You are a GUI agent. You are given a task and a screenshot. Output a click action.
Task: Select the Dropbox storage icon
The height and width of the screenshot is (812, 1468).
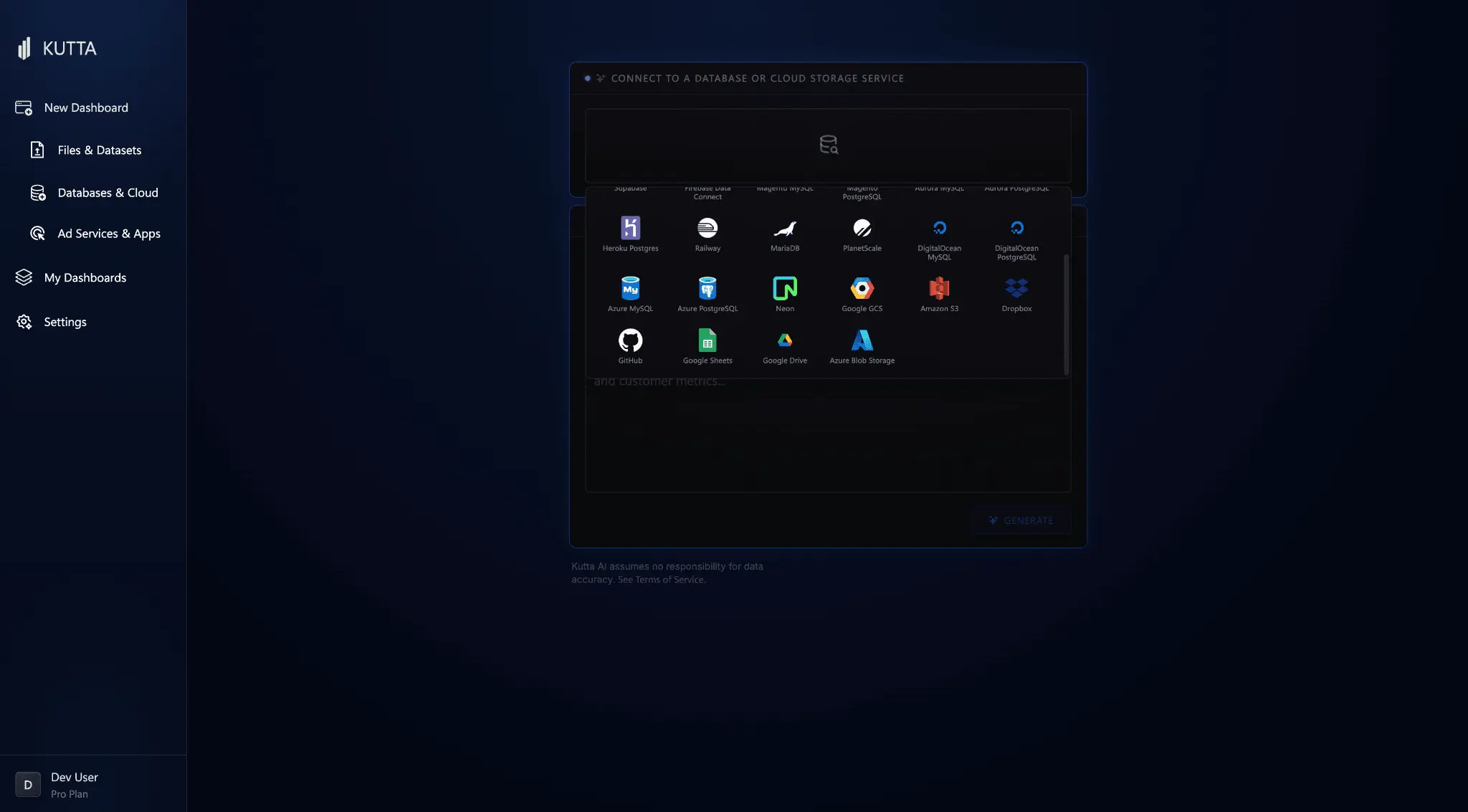[1016, 288]
